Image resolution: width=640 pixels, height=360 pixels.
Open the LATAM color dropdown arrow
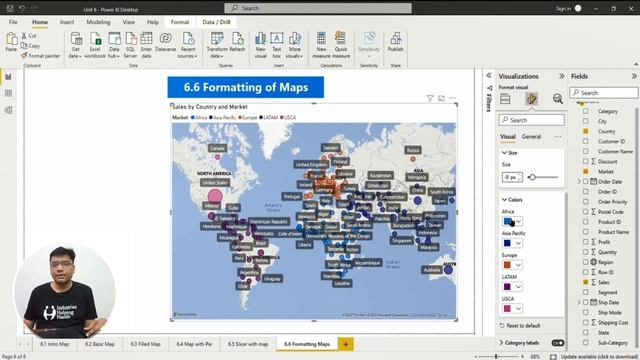(x=518, y=287)
